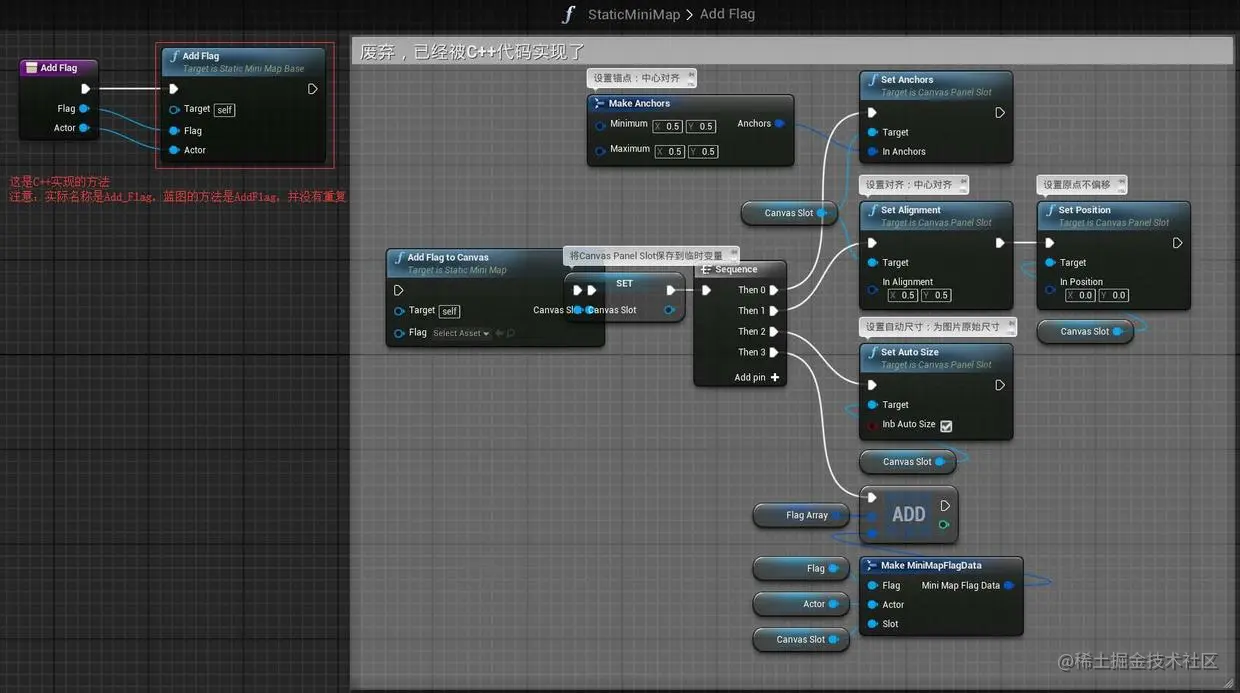Click the Target self pin on Add Flag function node
The height and width of the screenshot is (693, 1240).
174,109
